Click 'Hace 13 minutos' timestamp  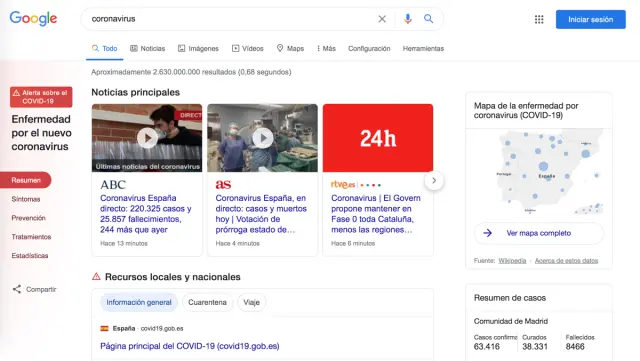[124, 243]
